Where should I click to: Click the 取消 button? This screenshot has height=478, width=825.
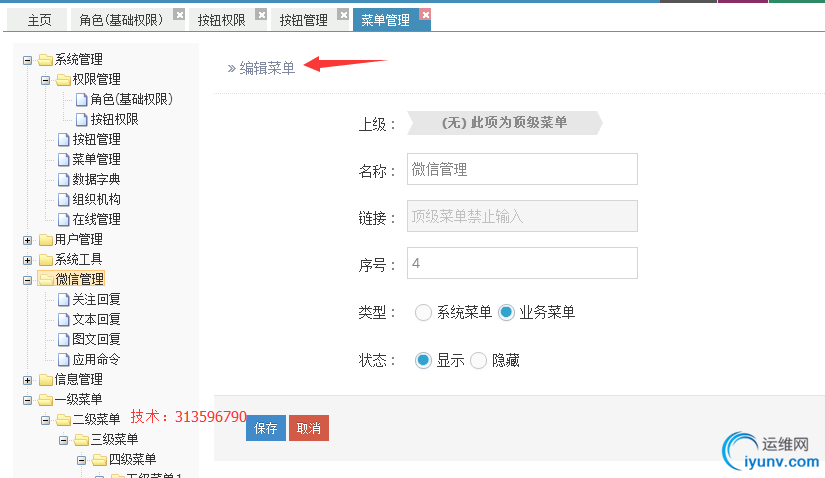(309, 428)
